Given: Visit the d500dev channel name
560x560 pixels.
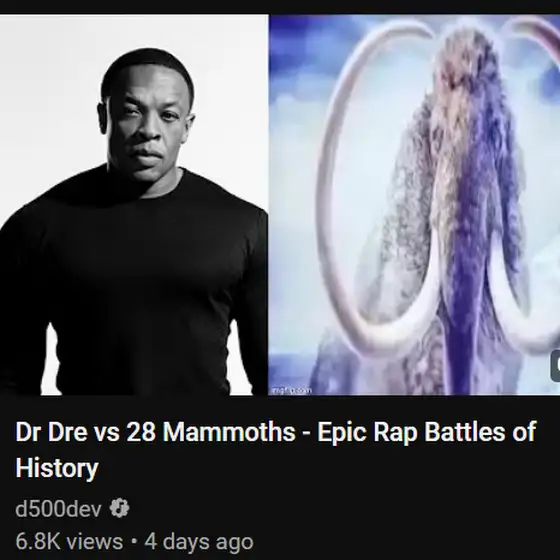Looking at the screenshot, I should (58, 509).
